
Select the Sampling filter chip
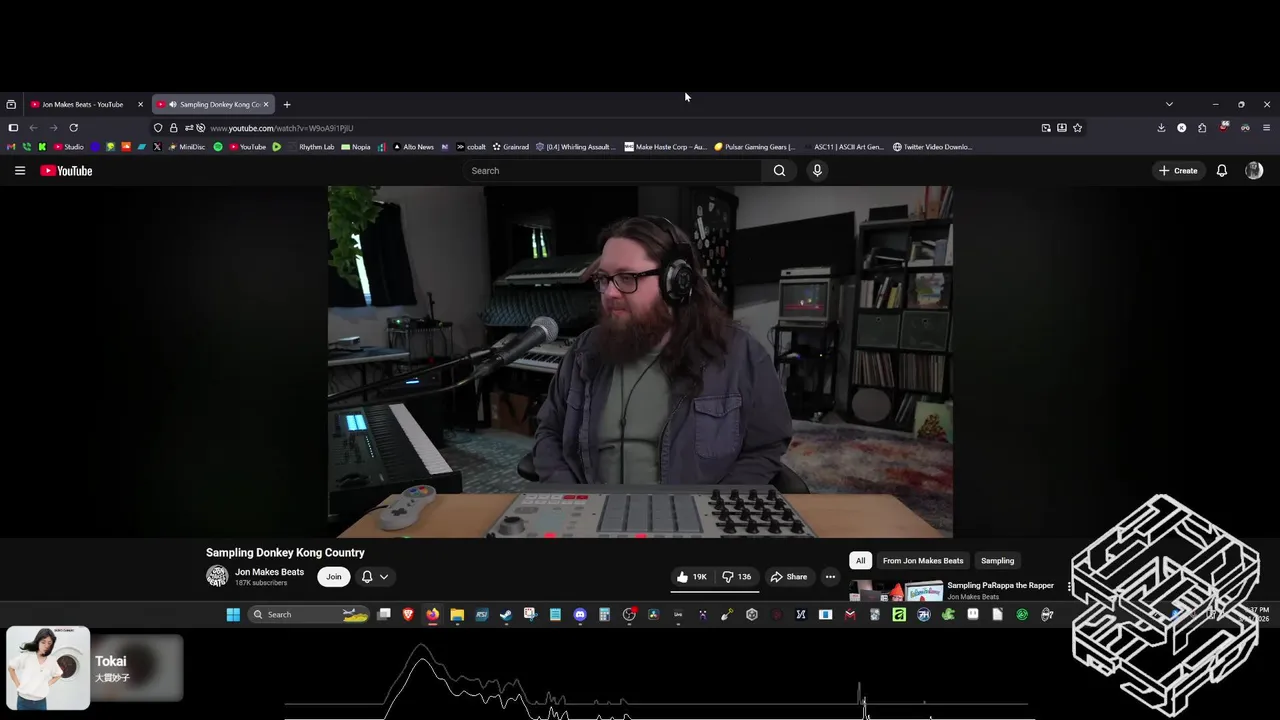click(x=997, y=561)
